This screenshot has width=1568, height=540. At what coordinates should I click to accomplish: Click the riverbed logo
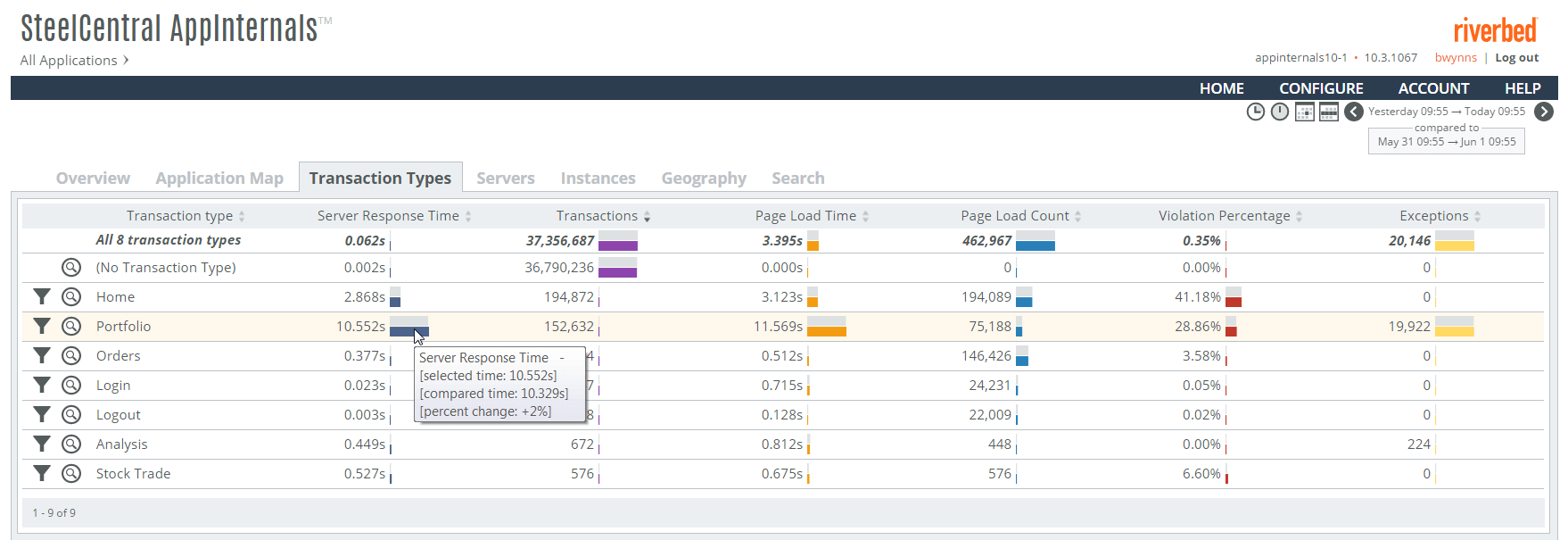pyautogui.click(x=1496, y=29)
